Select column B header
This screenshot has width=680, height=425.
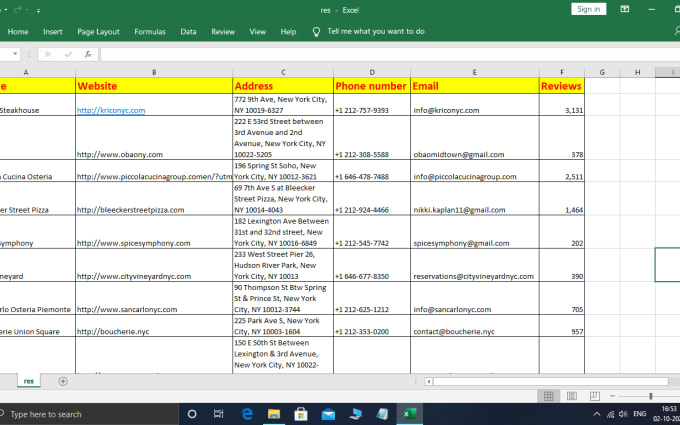154,72
